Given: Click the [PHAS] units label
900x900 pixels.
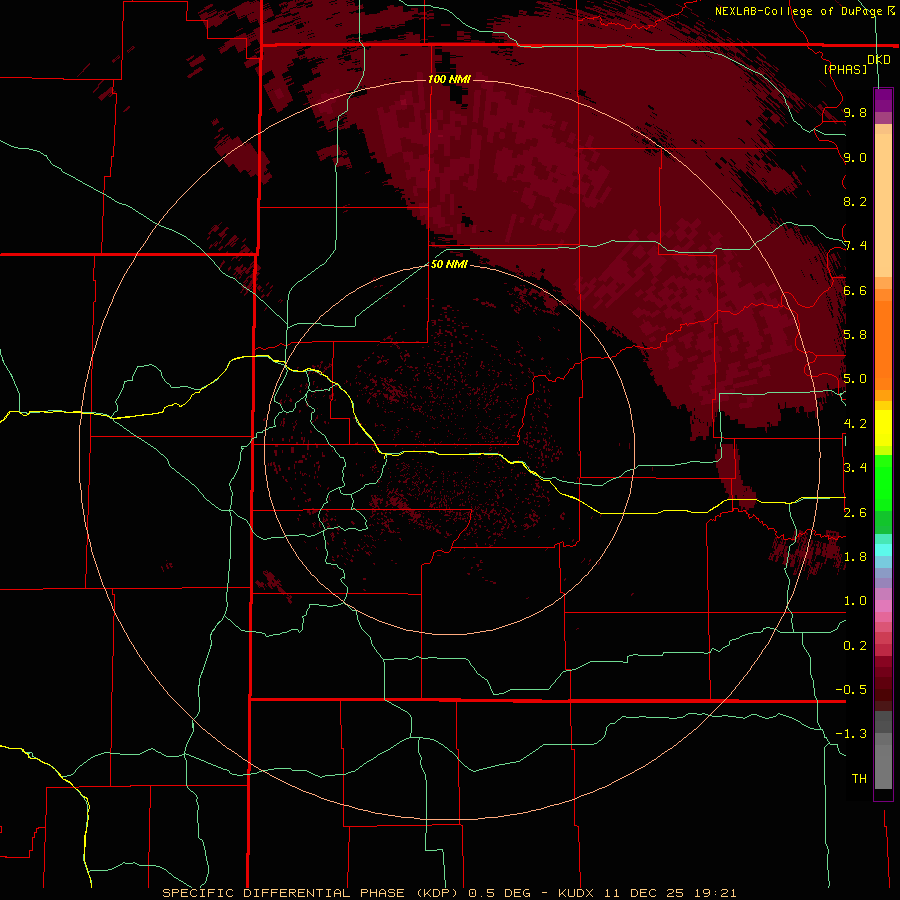Looking at the screenshot, I should point(845,69).
